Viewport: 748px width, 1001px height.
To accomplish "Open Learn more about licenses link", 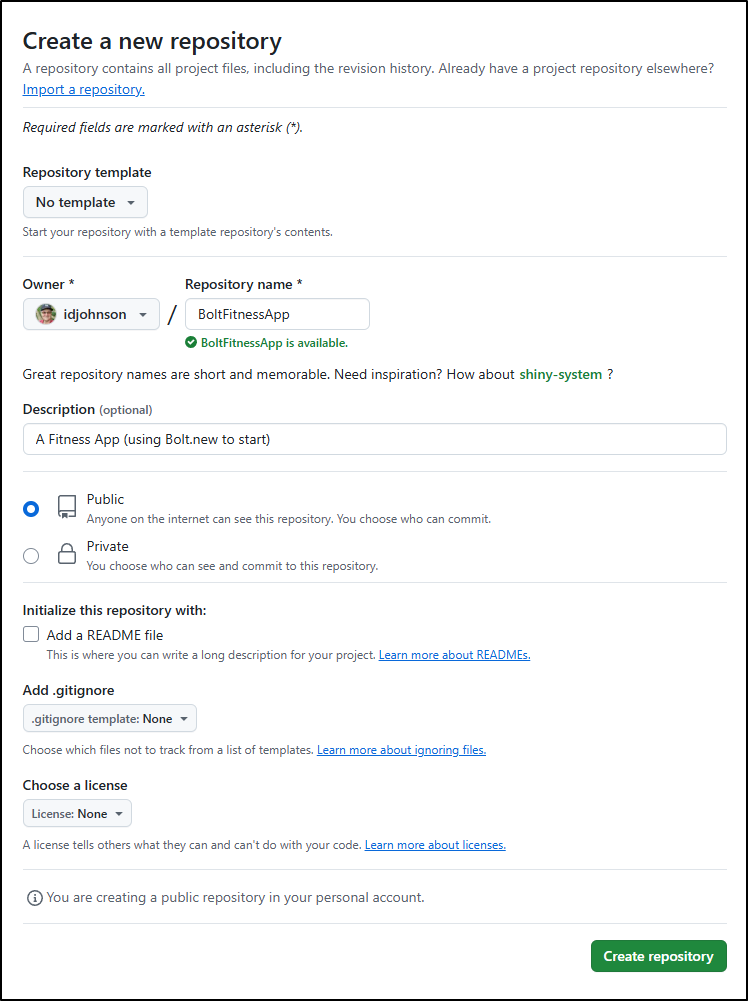I will point(435,845).
